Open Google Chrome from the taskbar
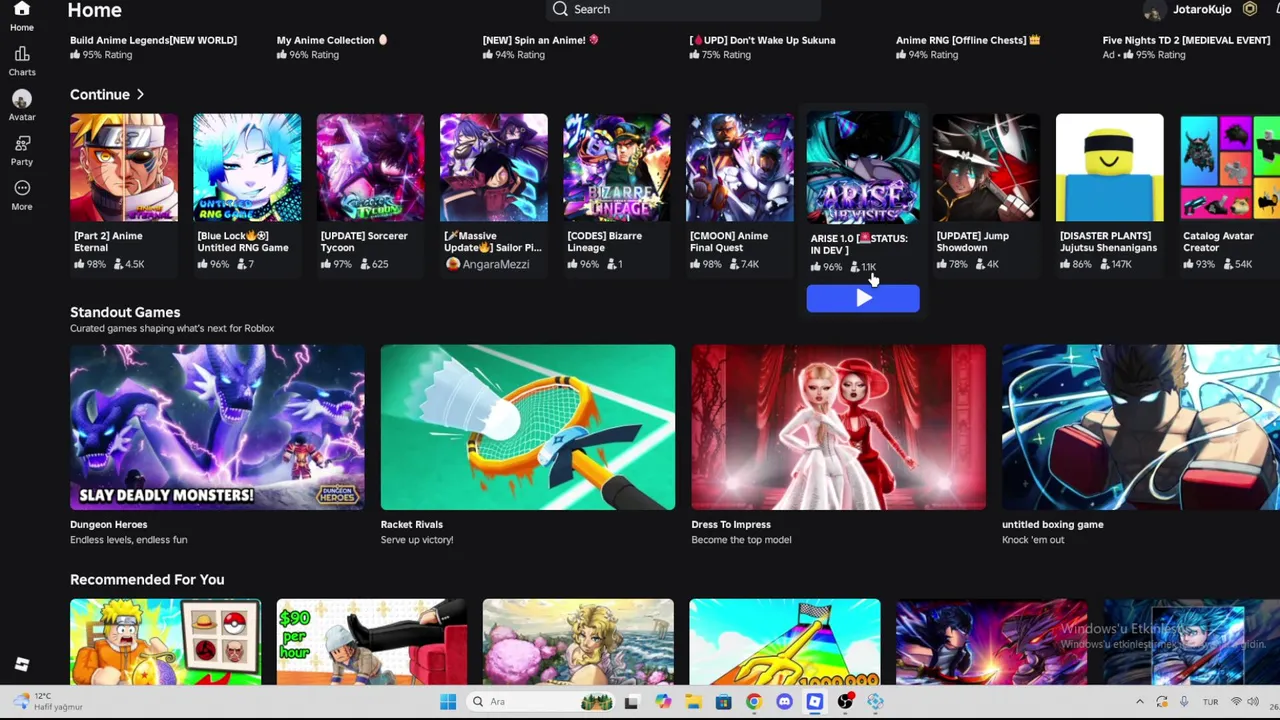The height and width of the screenshot is (720, 1280). pos(754,702)
